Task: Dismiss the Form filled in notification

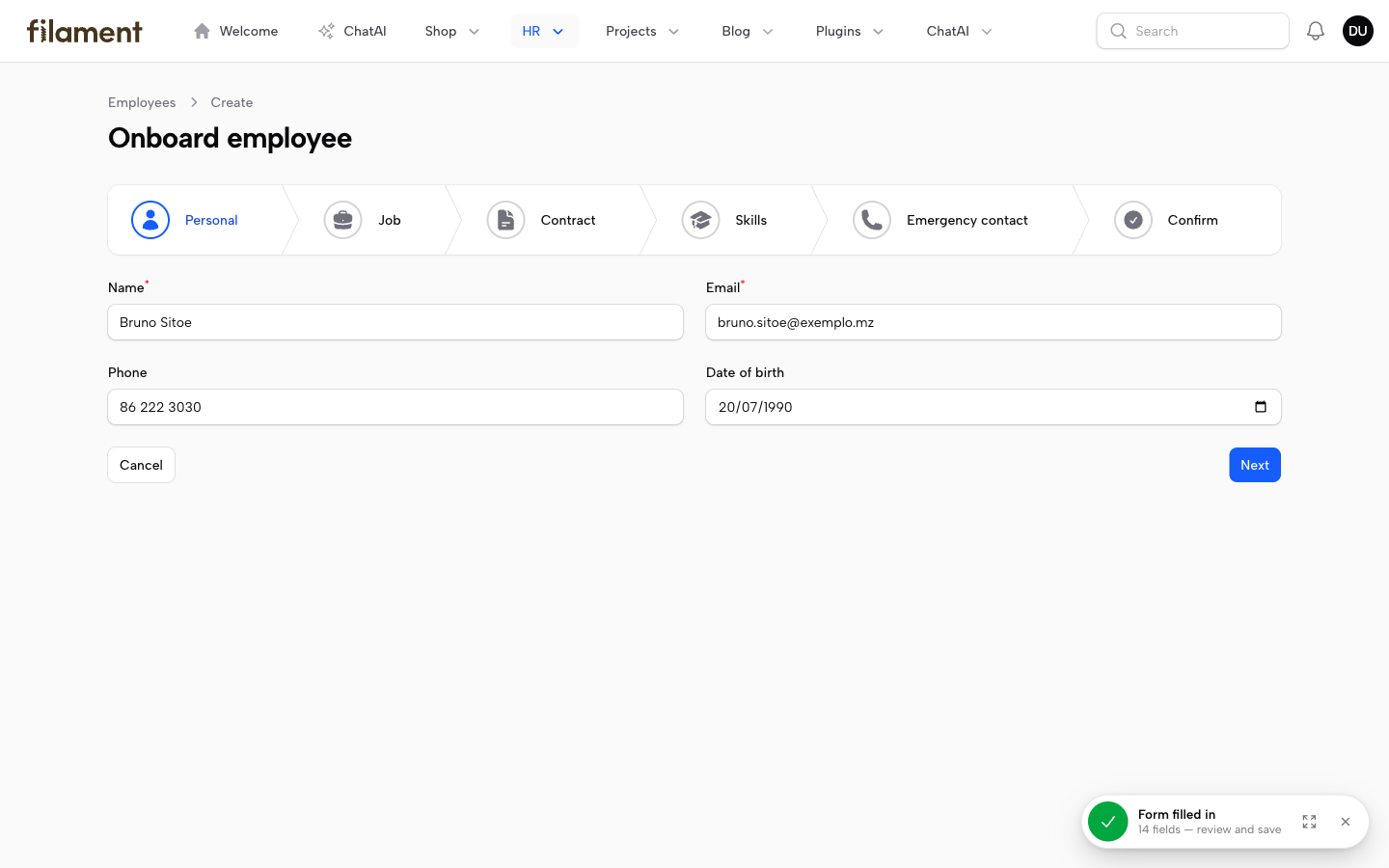Action: tap(1346, 822)
